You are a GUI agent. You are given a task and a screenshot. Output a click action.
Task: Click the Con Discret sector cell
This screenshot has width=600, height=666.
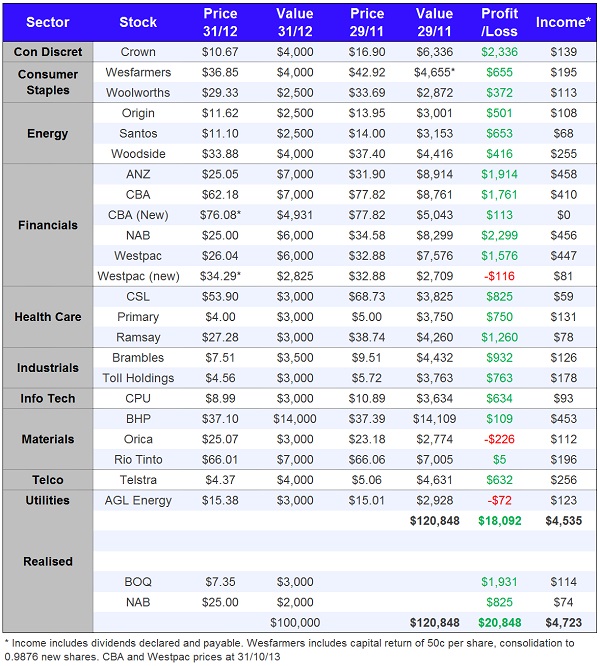[48, 51]
